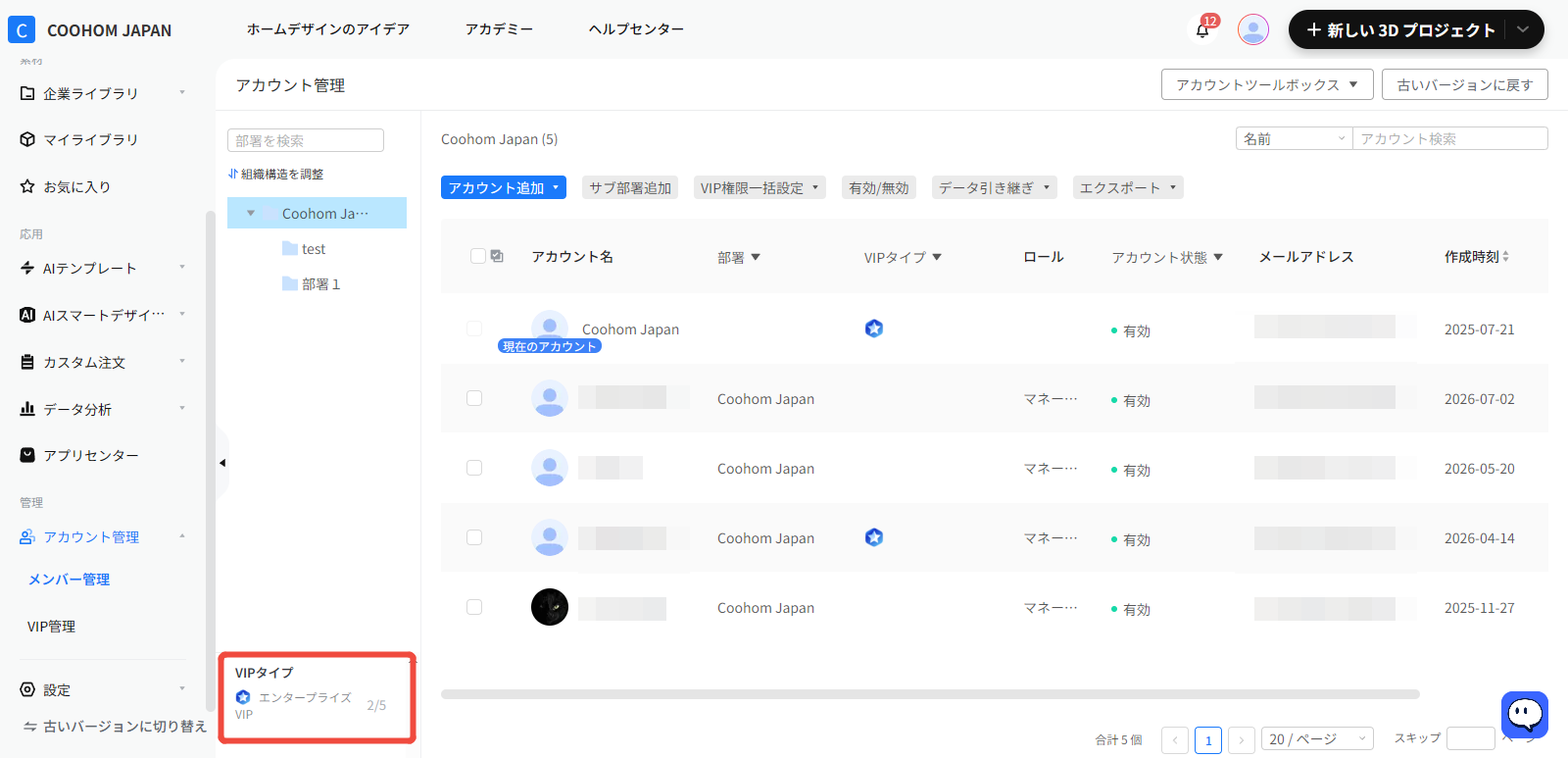The width and height of the screenshot is (1568, 758).
Task: Click 有効/無効 button
Action: pos(879,187)
